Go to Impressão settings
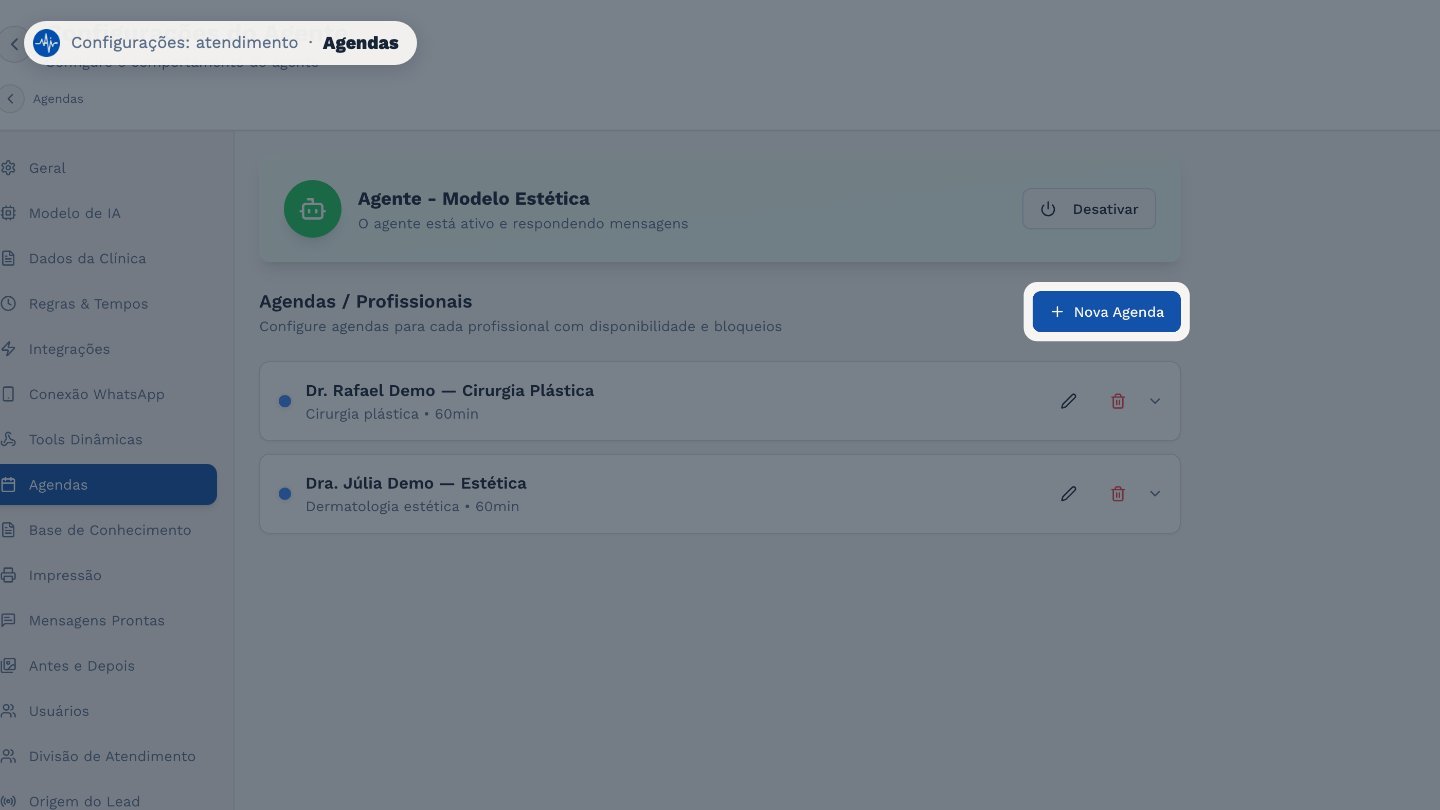The height and width of the screenshot is (810, 1440). coord(108,575)
